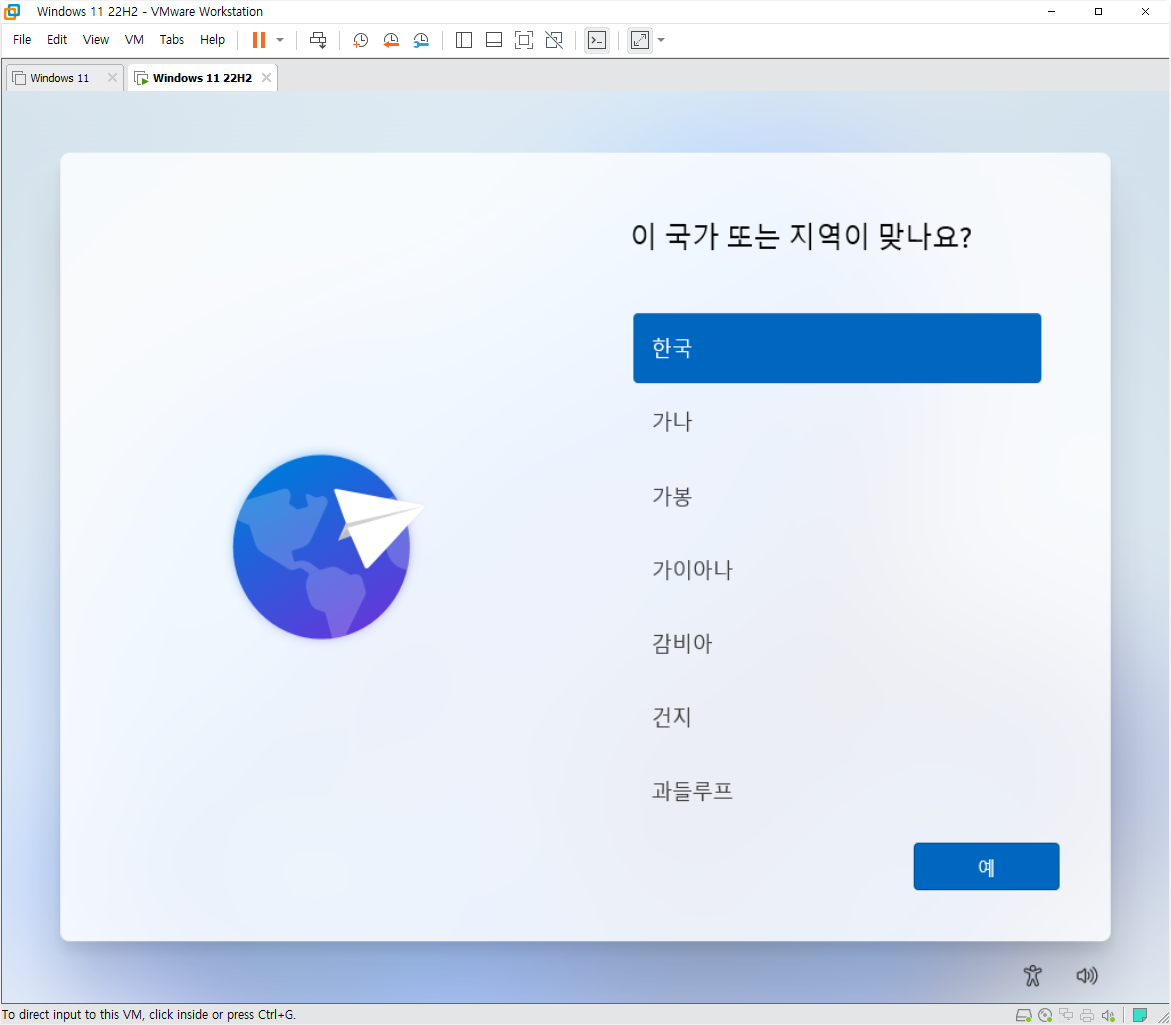Screen dimensions: 1171x1025
Task: Select 한국 in the region list
Action: (x=836, y=348)
